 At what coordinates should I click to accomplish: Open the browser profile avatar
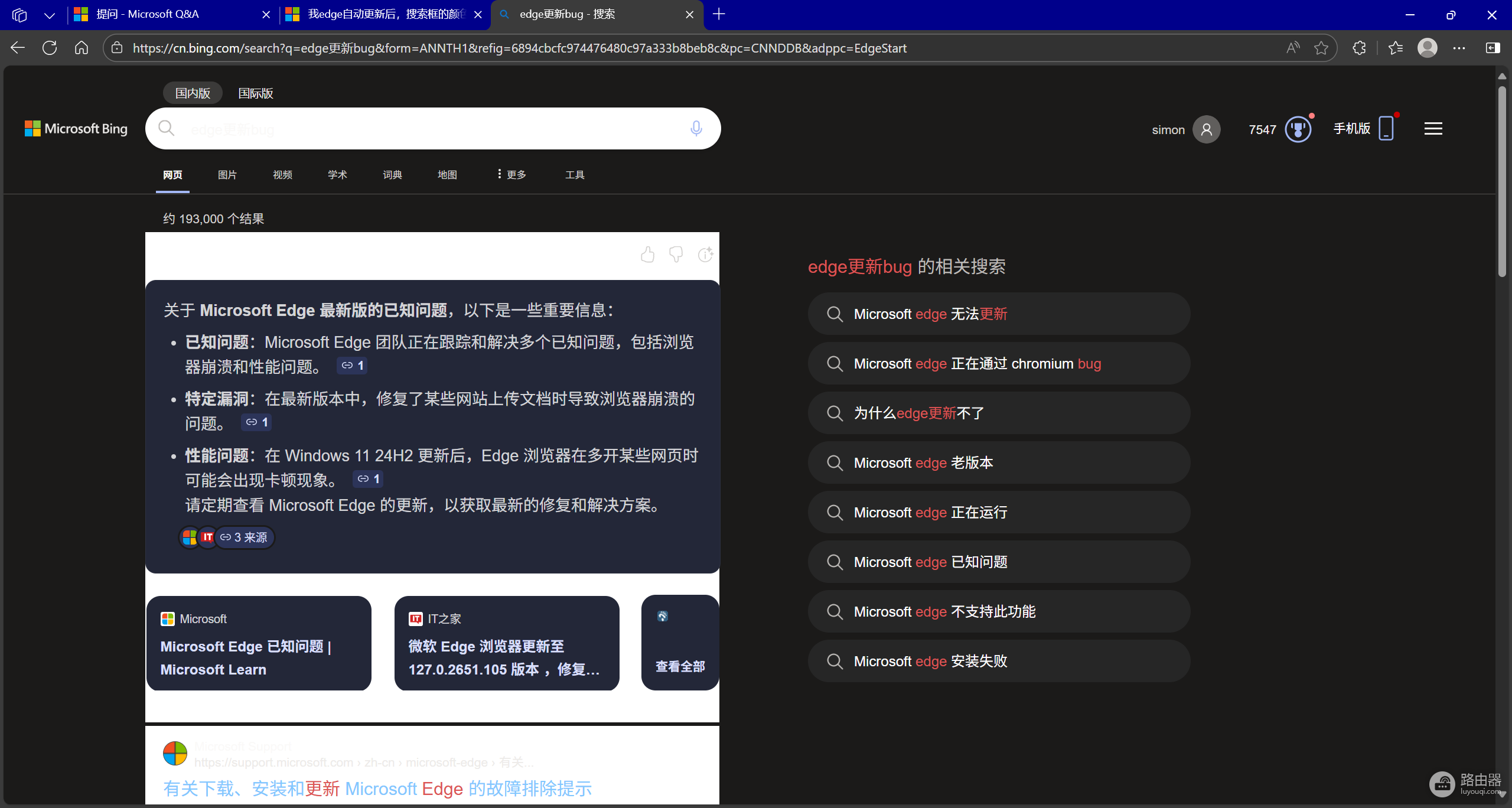coord(1428,48)
